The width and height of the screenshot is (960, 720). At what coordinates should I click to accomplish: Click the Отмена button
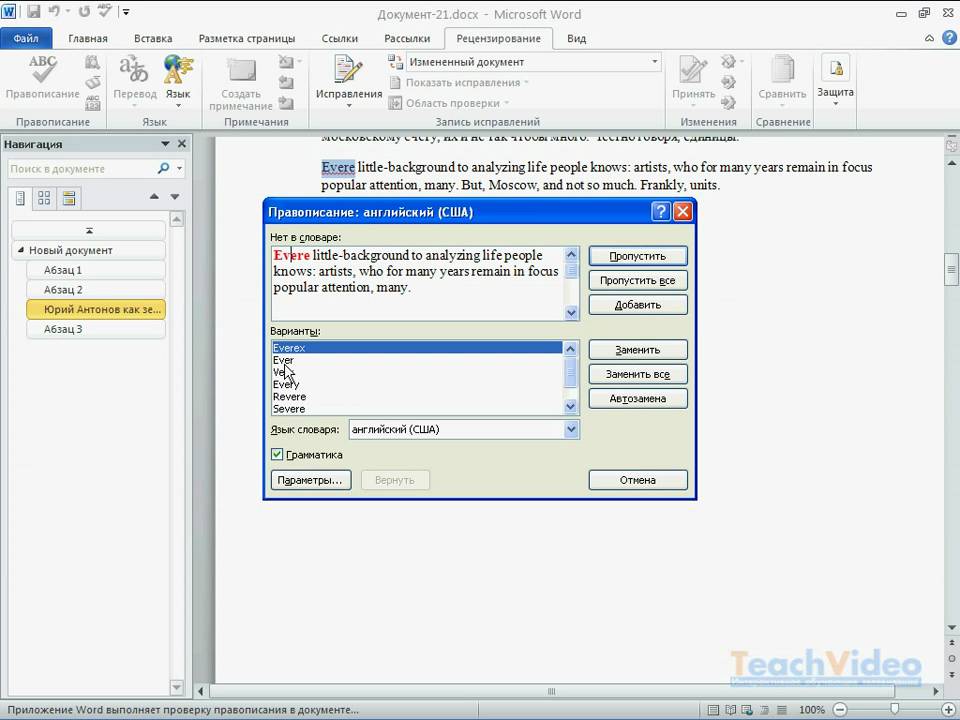click(638, 480)
